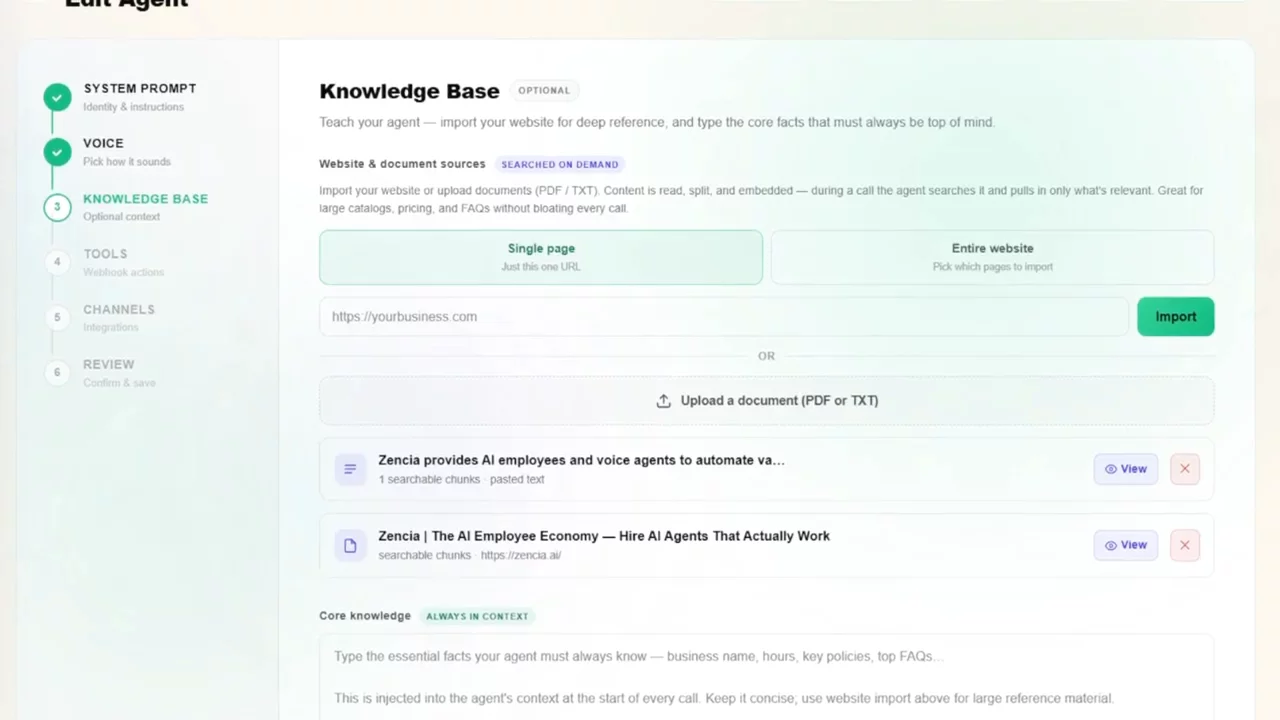Click file icon for zencia.ai source

click(350, 545)
